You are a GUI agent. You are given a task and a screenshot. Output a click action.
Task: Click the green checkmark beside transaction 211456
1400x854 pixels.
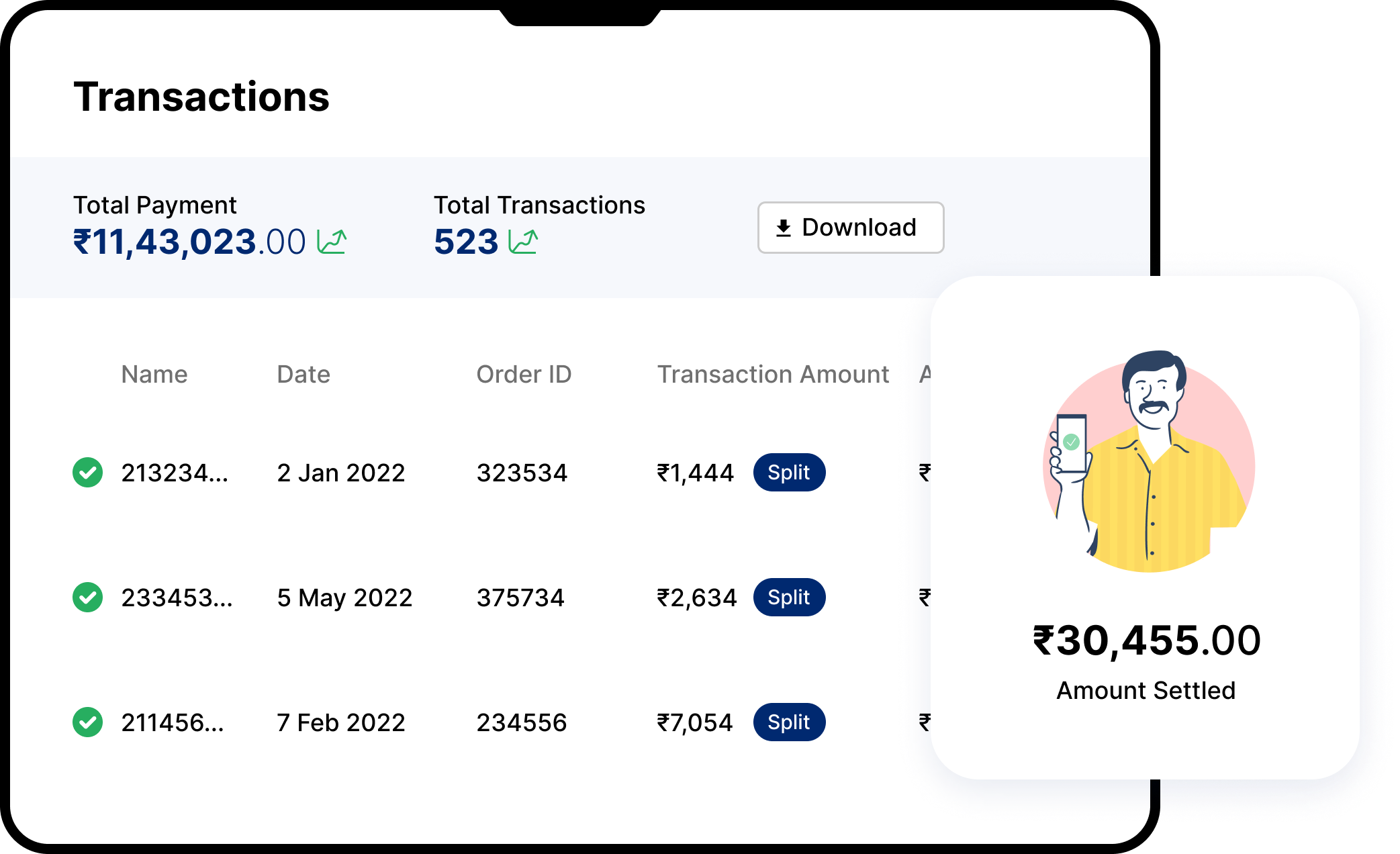point(87,722)
